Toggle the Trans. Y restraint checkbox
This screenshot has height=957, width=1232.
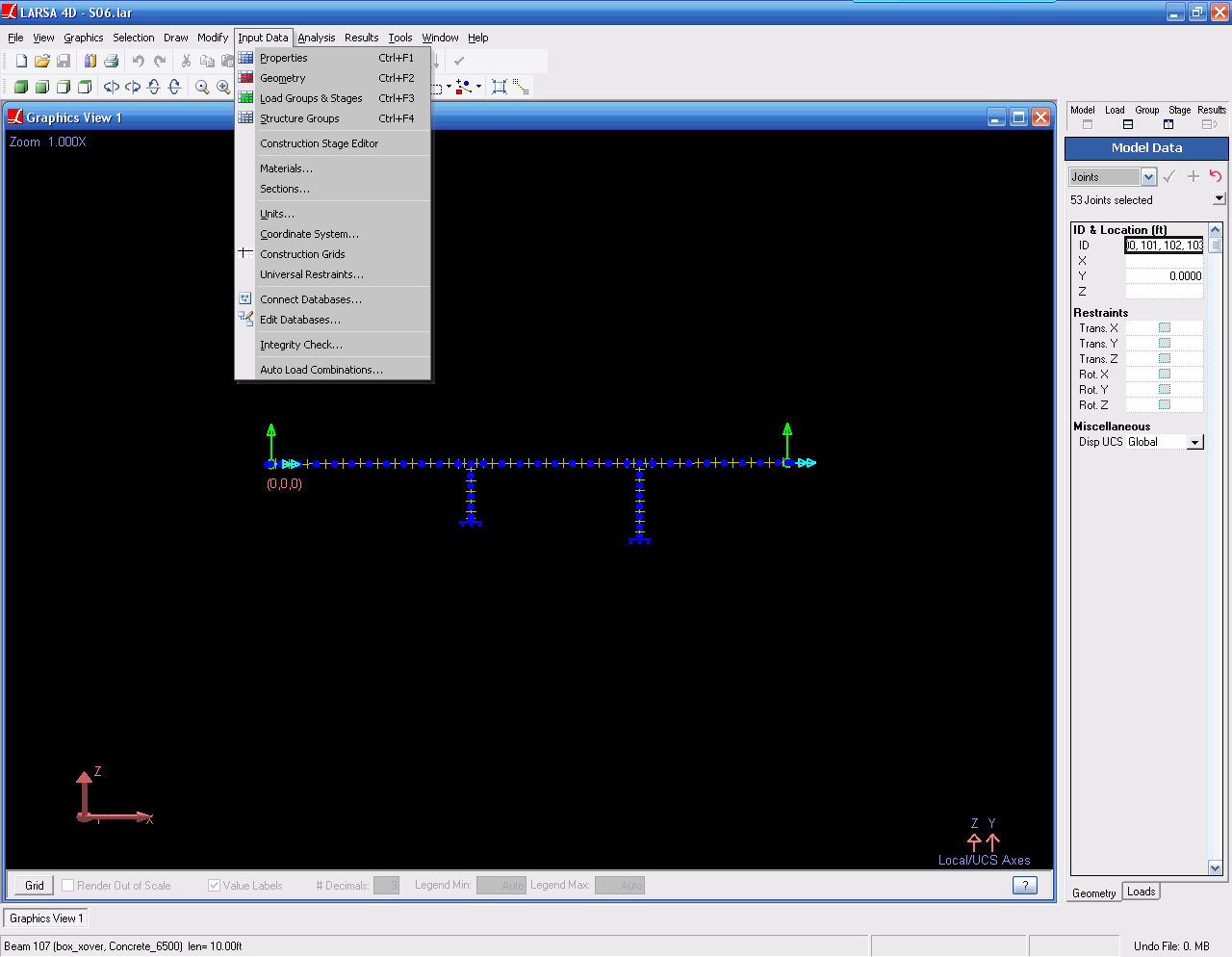coord(1165,343)
